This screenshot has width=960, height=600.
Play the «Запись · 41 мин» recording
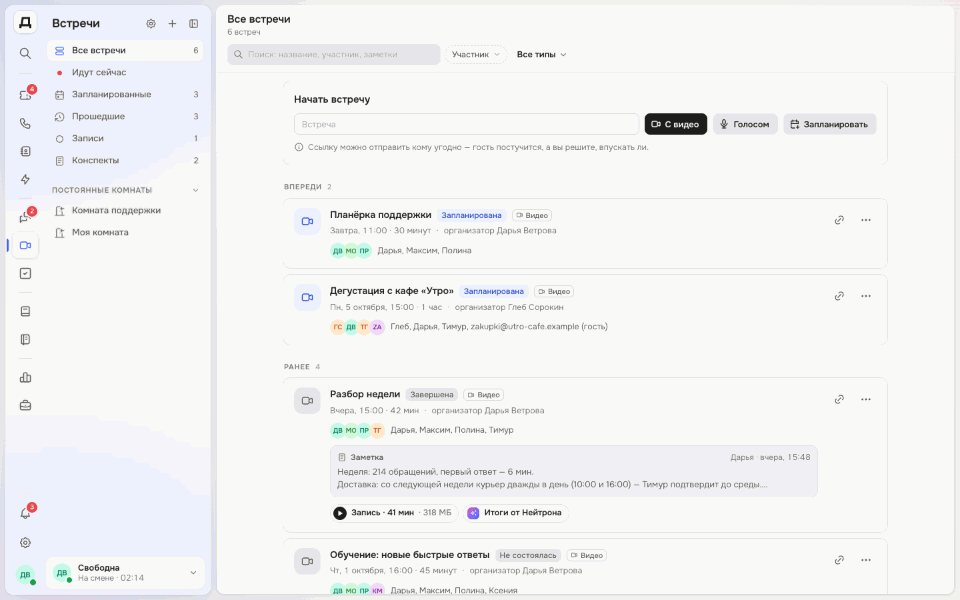[x=394, y=512]
